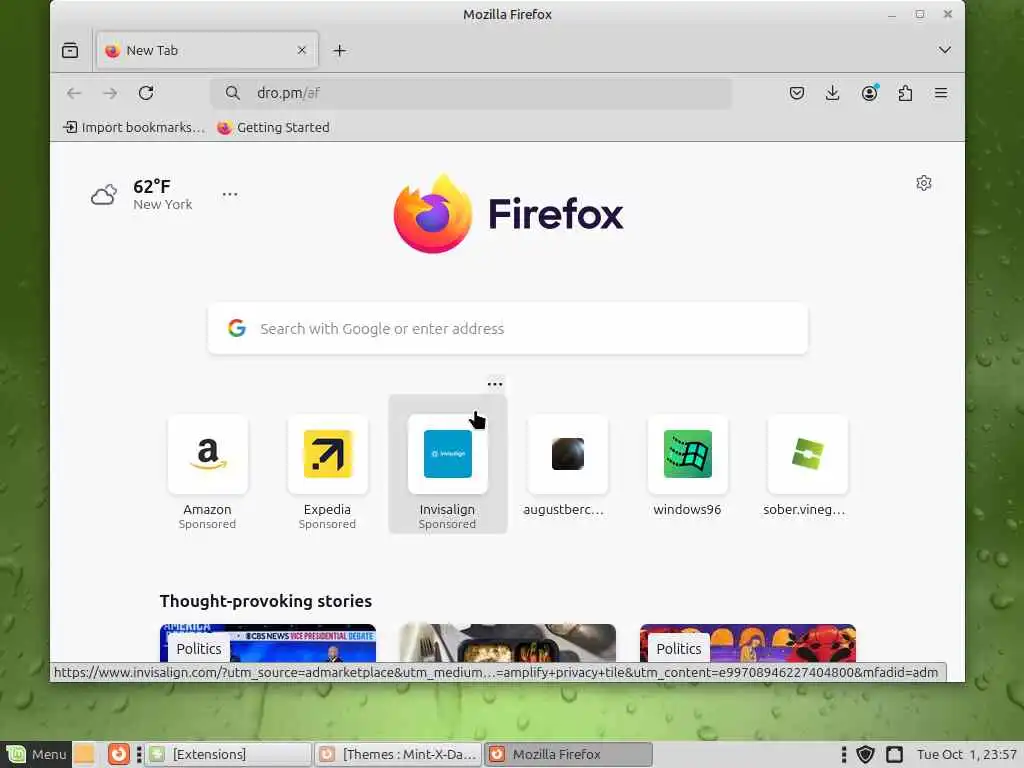Viewport: 1024px width, 768px height.
Task: Expand the list all tabs chevron
Action: tap(944, 50)
